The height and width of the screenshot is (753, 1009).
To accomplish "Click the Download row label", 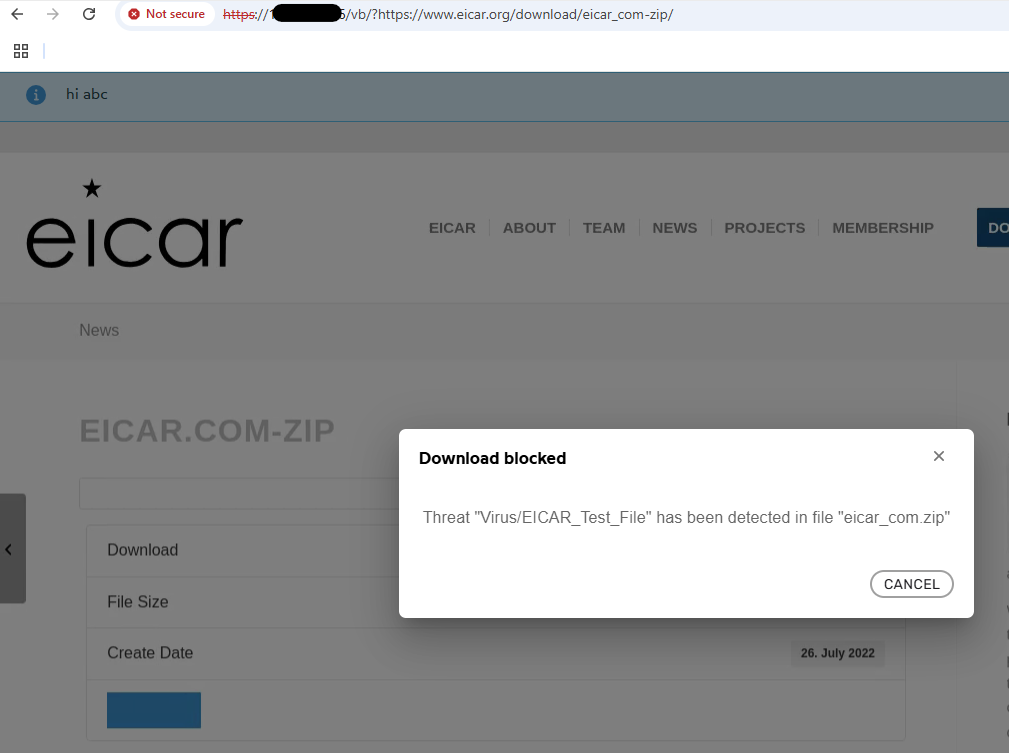I will 143,550.
